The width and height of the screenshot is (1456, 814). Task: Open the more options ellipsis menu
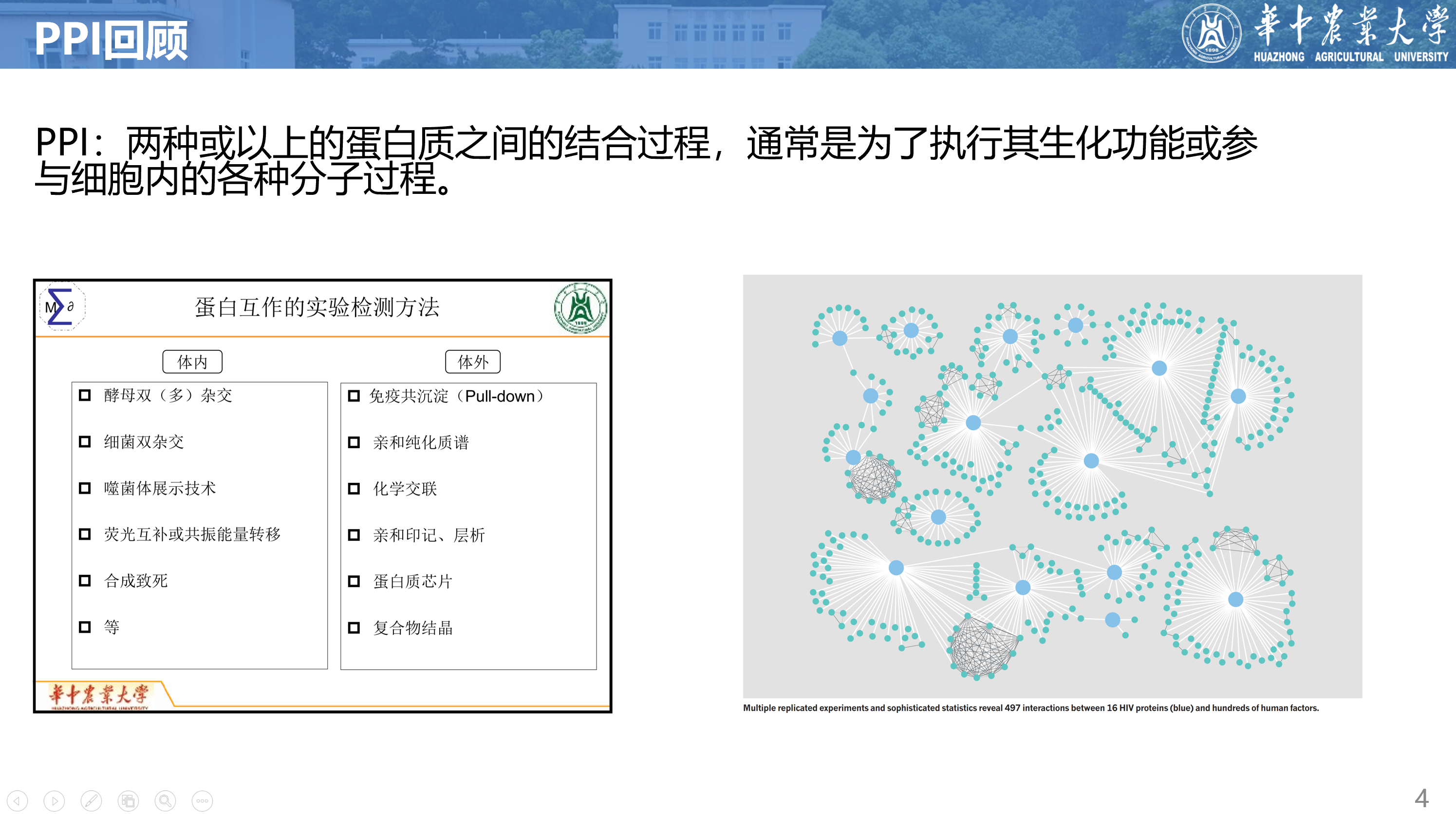(x=203, y=800)
